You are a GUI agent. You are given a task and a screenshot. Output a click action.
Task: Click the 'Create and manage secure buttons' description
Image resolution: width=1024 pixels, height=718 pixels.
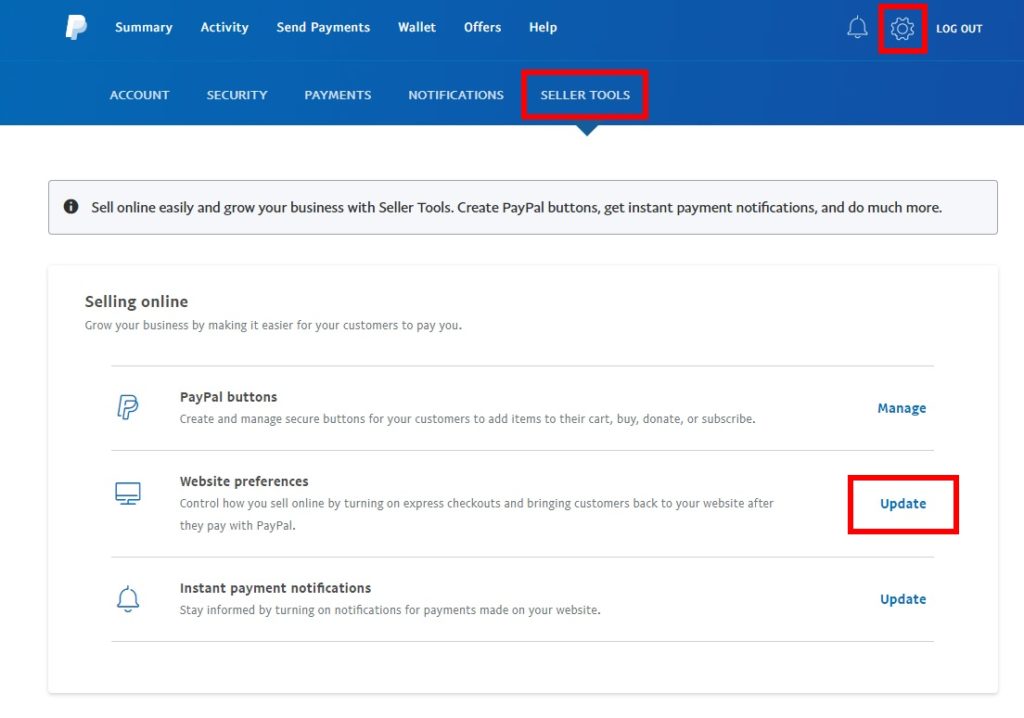click(x=468, y=419)
